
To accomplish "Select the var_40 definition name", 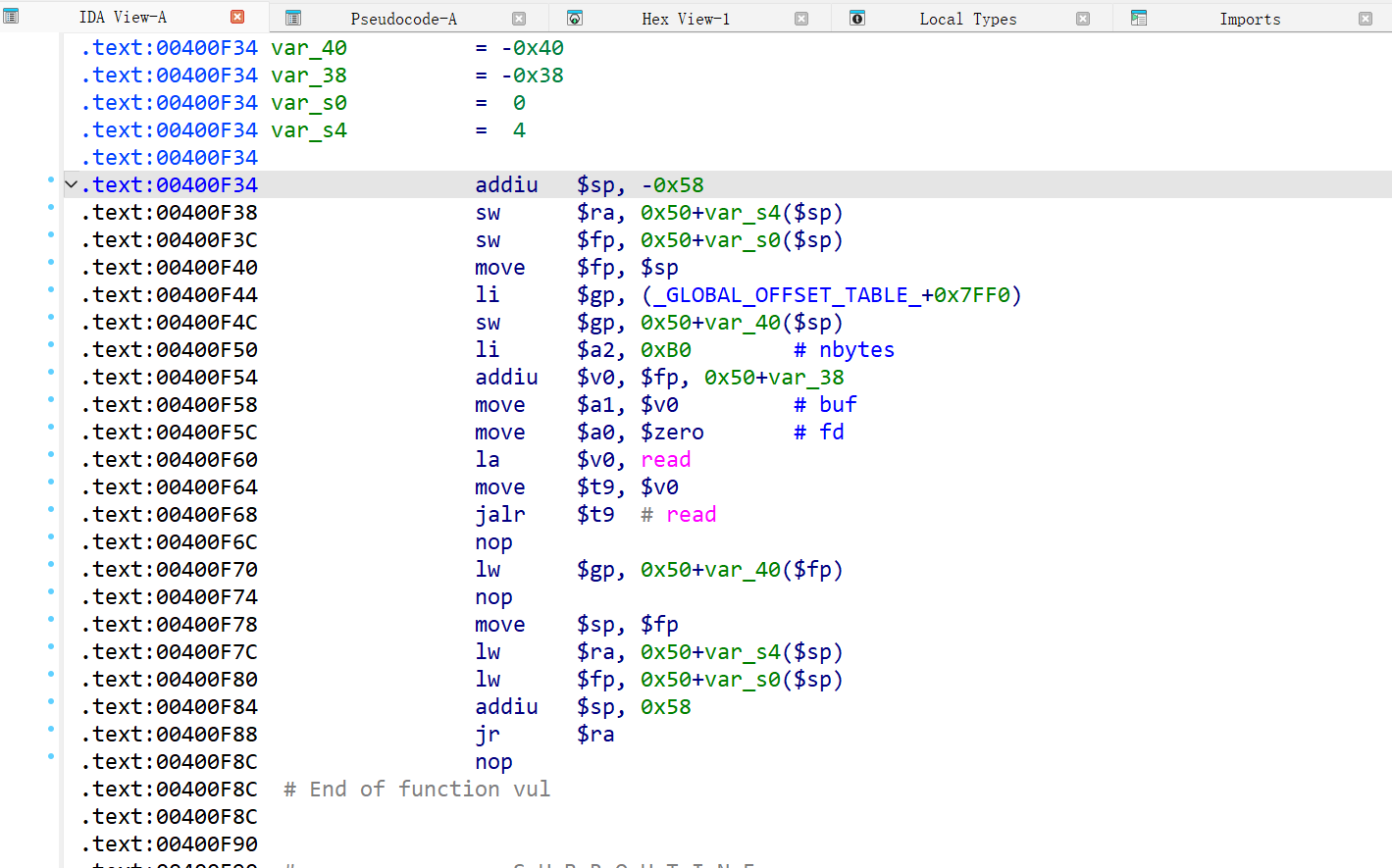I will click(309, 48).
